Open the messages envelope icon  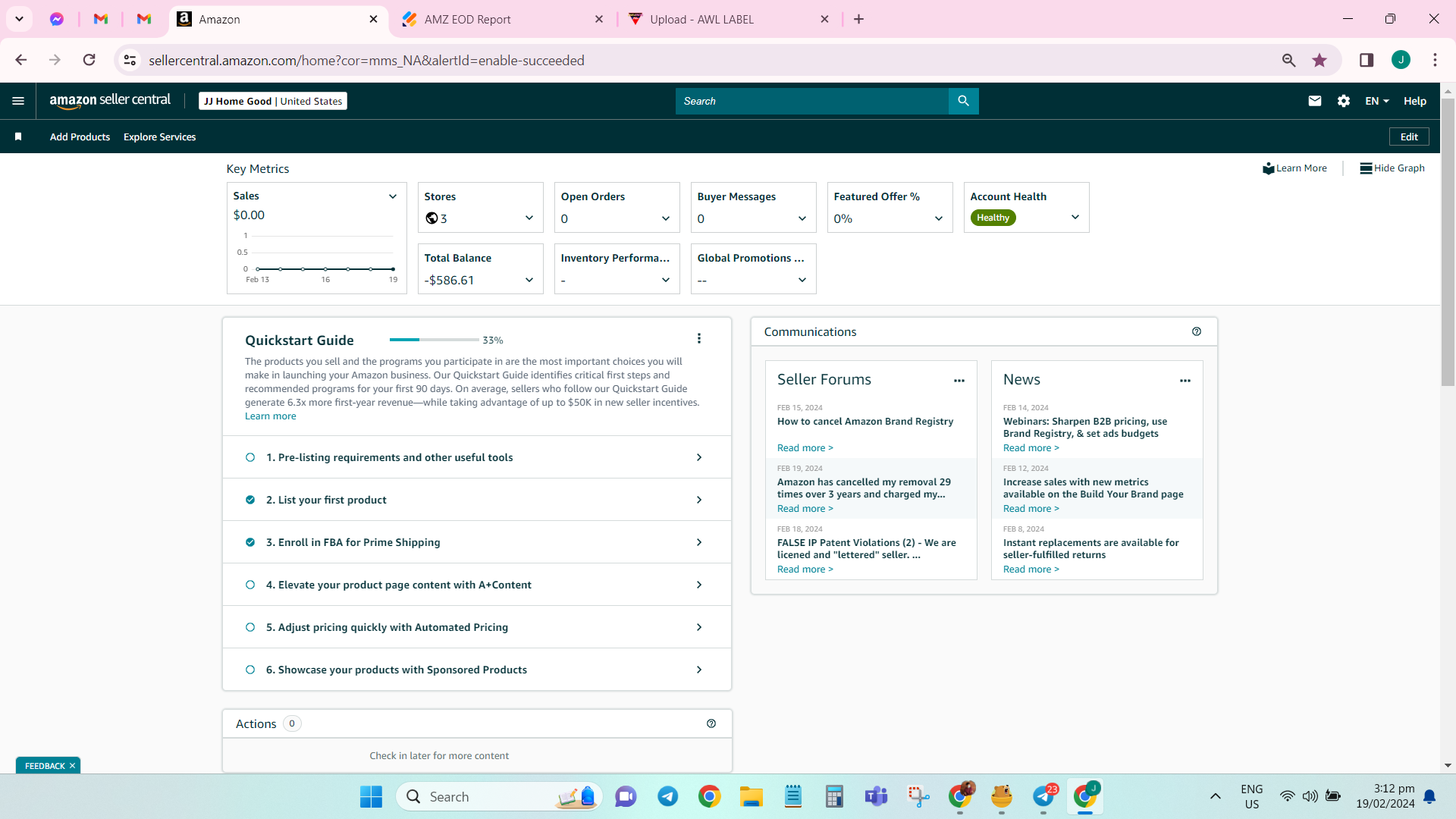click(x=1315, y=101)
